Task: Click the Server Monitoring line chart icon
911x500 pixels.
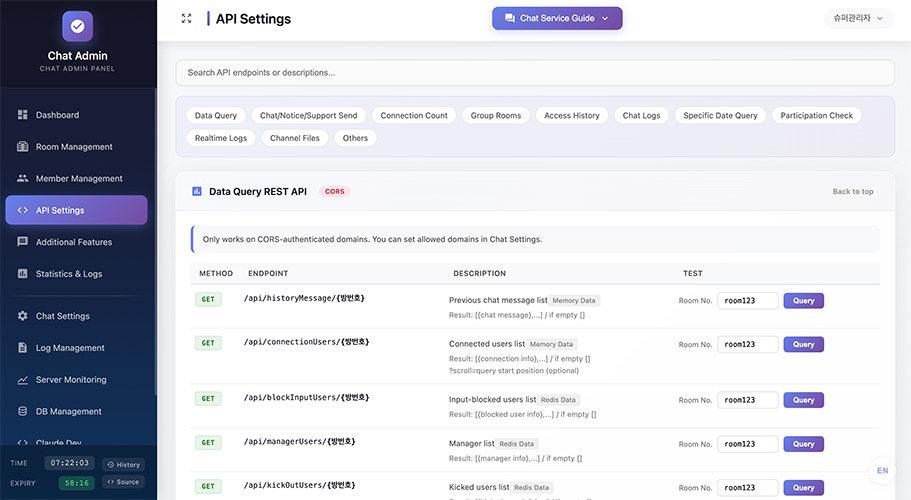Action: pyautogui.click(x=23, y=380)
